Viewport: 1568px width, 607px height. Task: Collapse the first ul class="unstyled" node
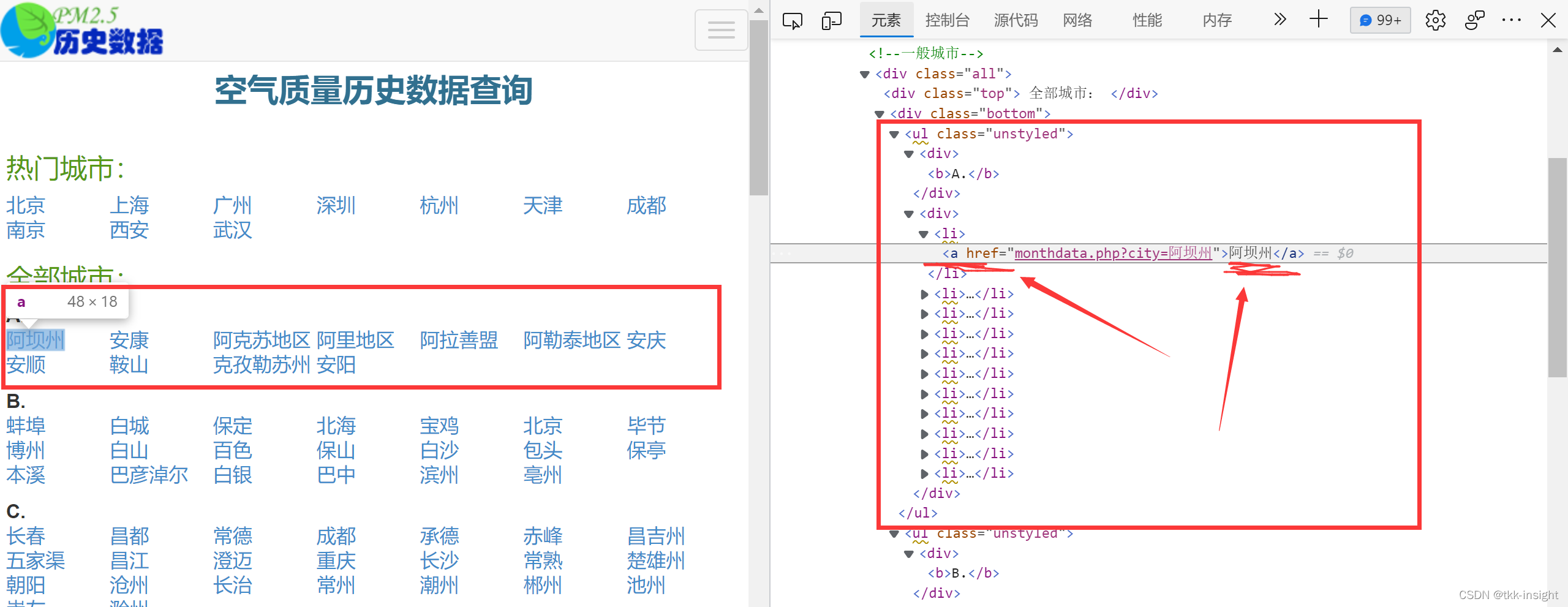(x=894, y=134)
